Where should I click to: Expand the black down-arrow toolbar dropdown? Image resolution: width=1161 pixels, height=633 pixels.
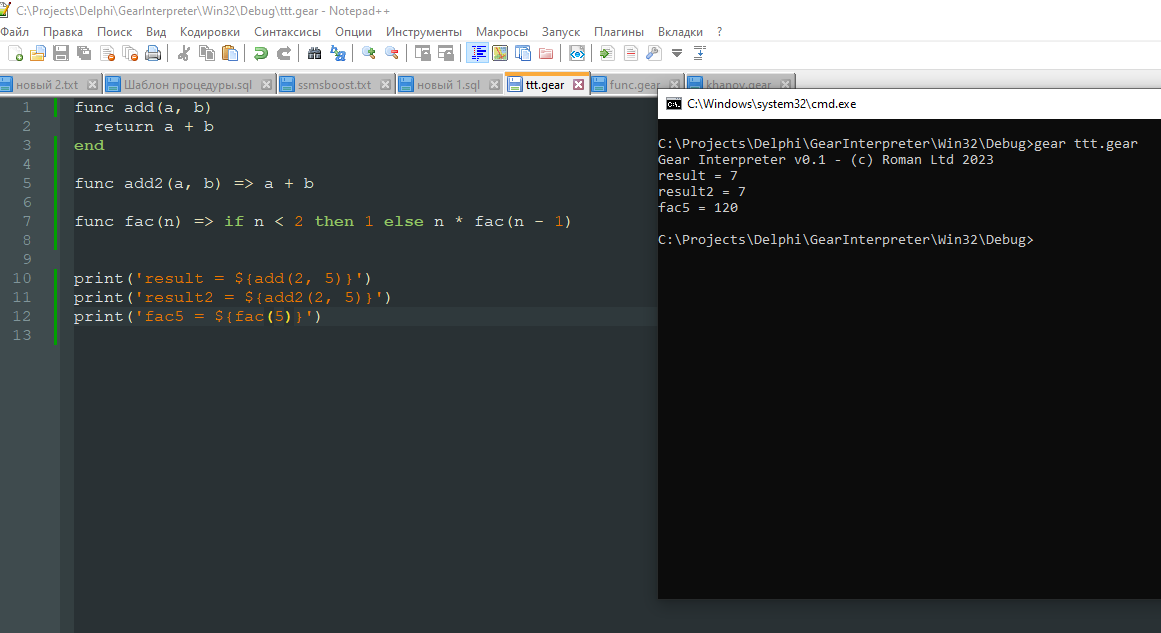click(x=677, y=53)
